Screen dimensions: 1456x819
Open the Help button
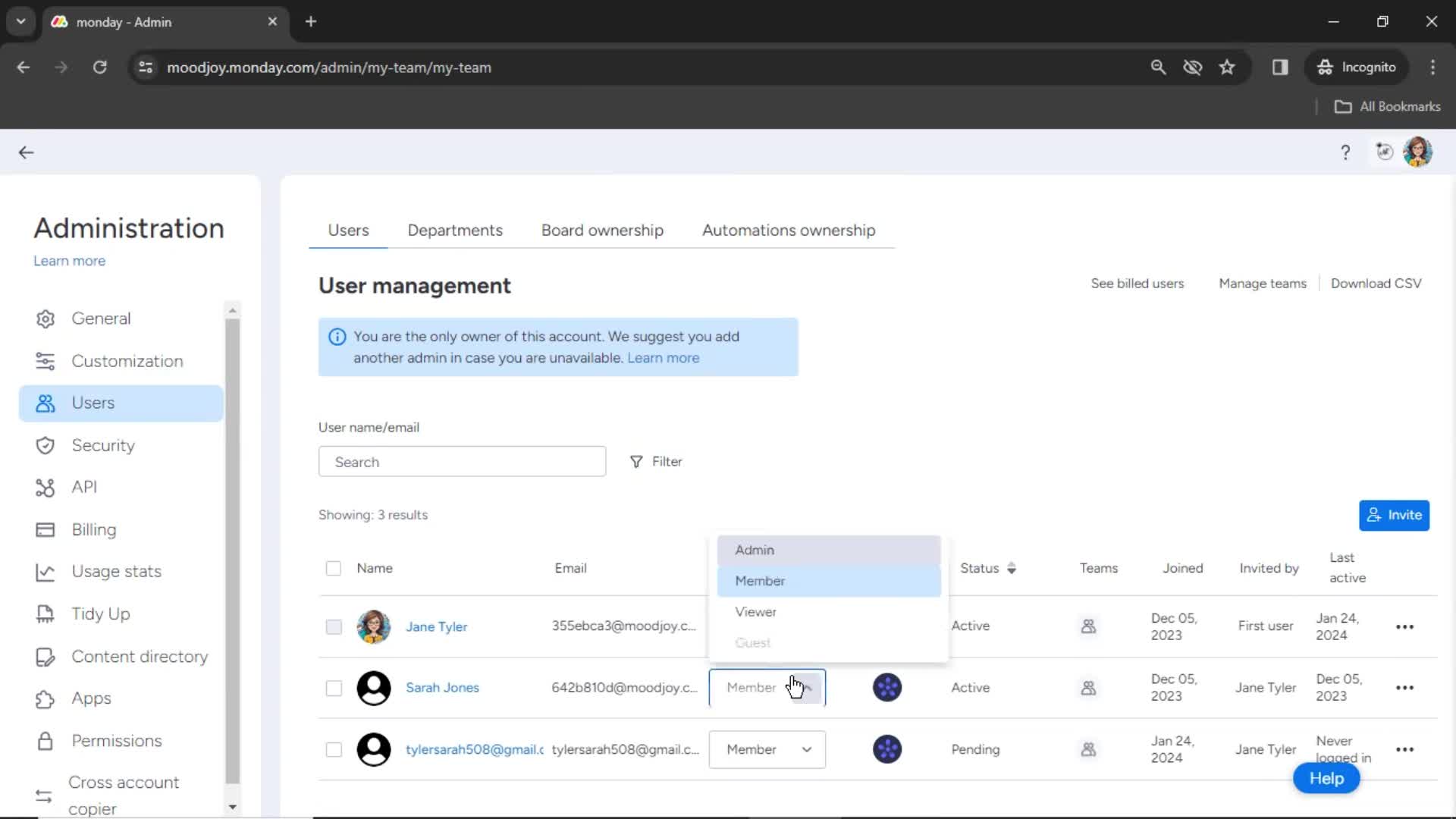(1326, 779)
